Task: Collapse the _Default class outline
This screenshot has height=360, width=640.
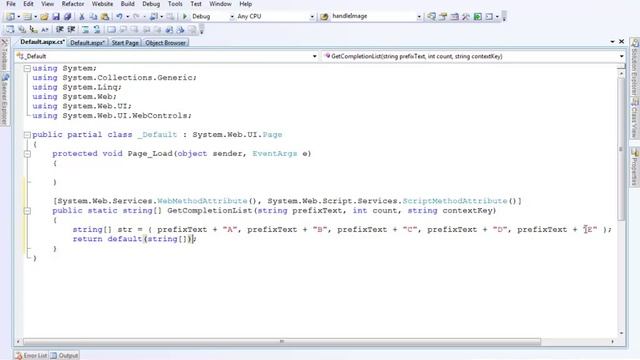Action: point(27,135)
